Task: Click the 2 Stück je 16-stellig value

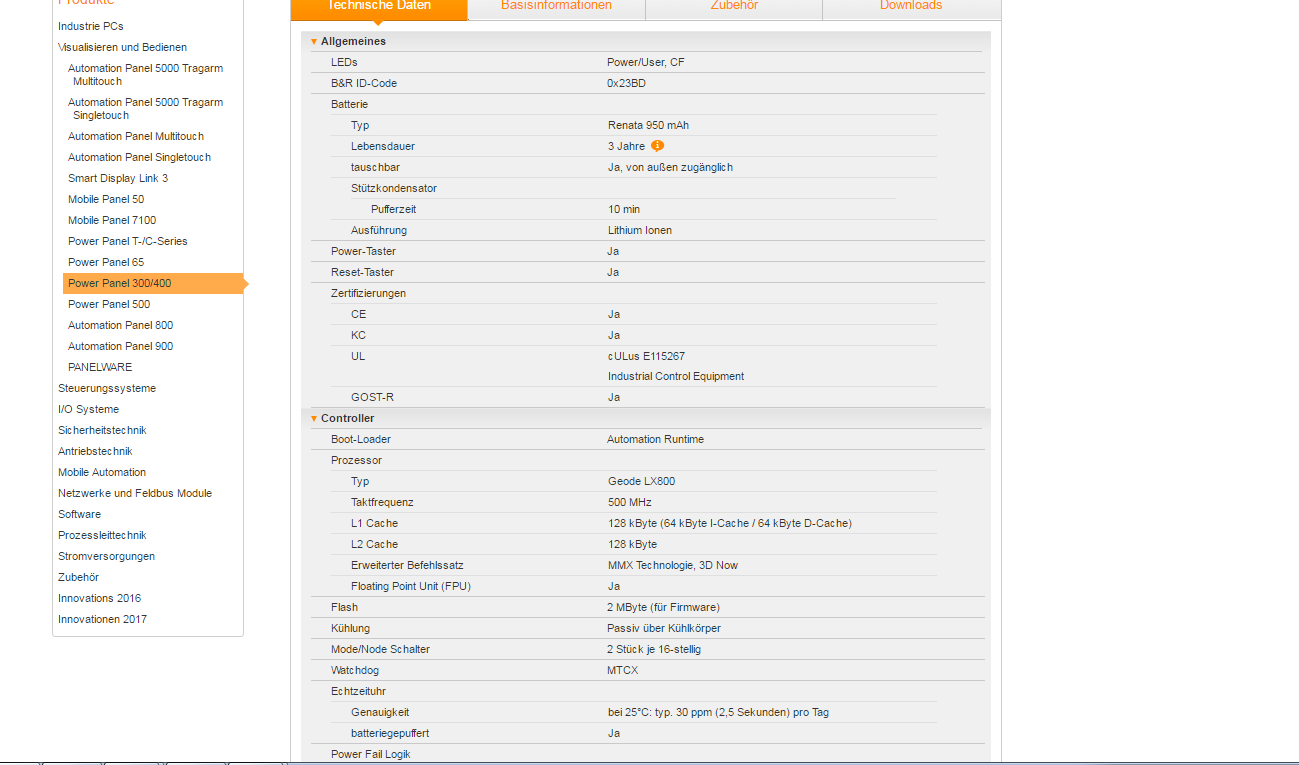Action: (x=654, y=649)
